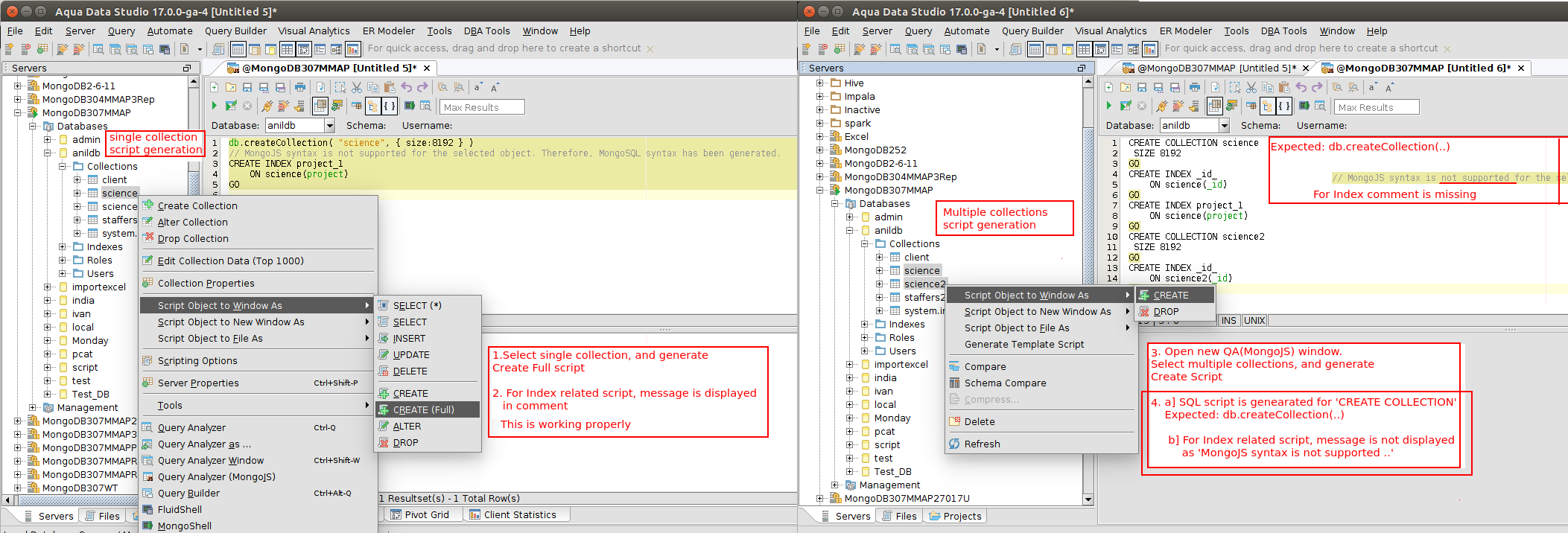The width and height of the screenshot is (1568, 533).
Task: Switch to Untitled 5 tab in right window
Action: pyautogui.click(x=1216, y=68)
